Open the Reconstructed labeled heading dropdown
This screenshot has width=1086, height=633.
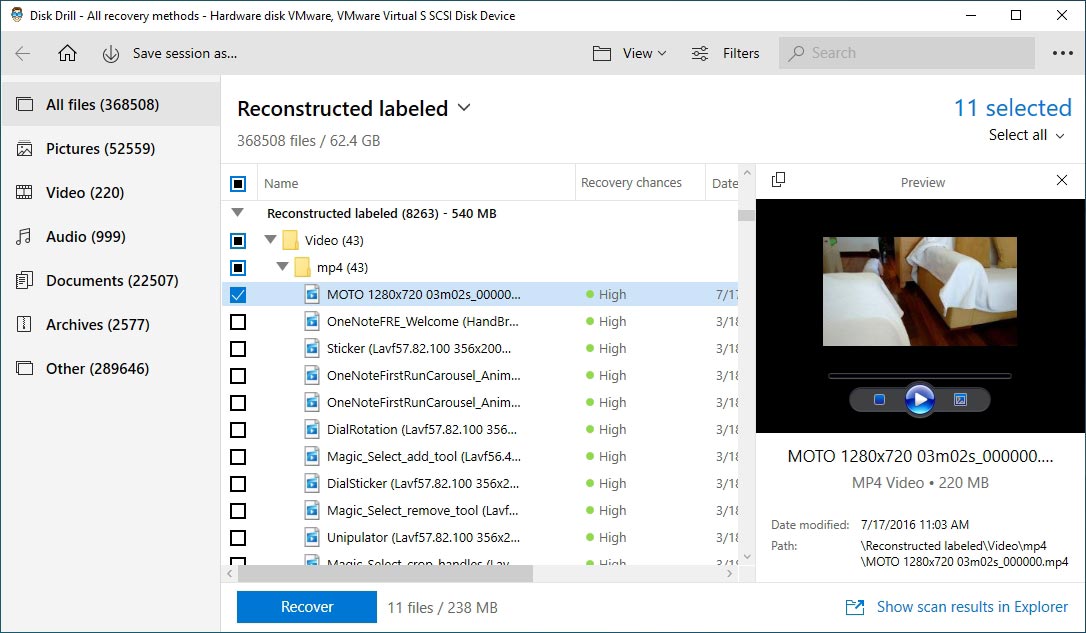(x=464, y=107)
